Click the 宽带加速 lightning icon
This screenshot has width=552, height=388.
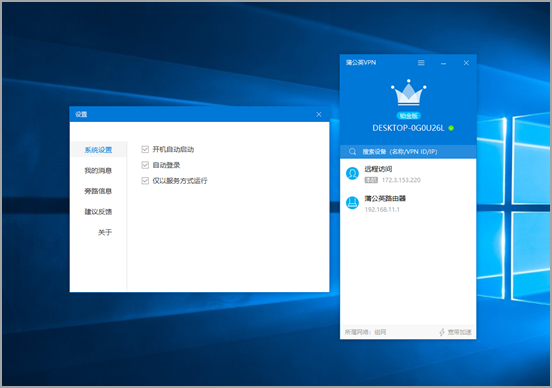tap(442, 332)
